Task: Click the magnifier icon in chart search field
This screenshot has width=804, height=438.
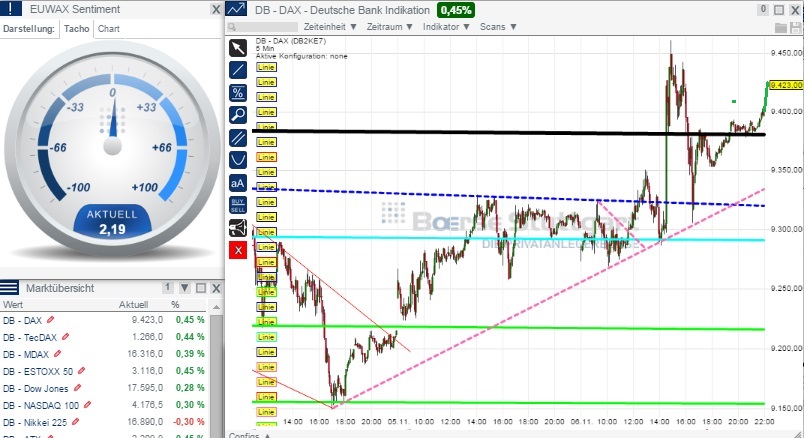Action: [x=232, y=27]
